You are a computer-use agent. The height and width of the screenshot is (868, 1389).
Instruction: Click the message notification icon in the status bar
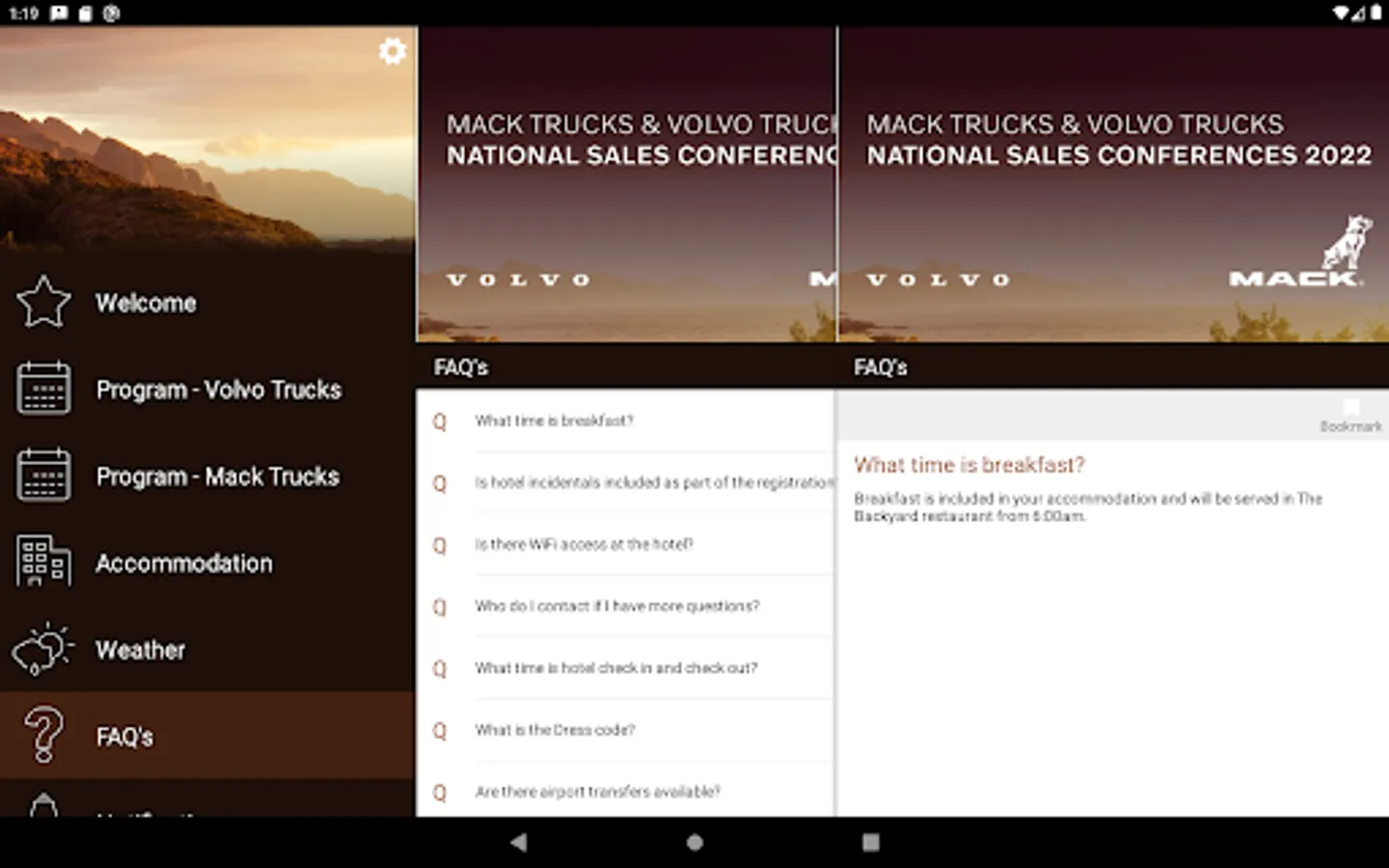59,13
